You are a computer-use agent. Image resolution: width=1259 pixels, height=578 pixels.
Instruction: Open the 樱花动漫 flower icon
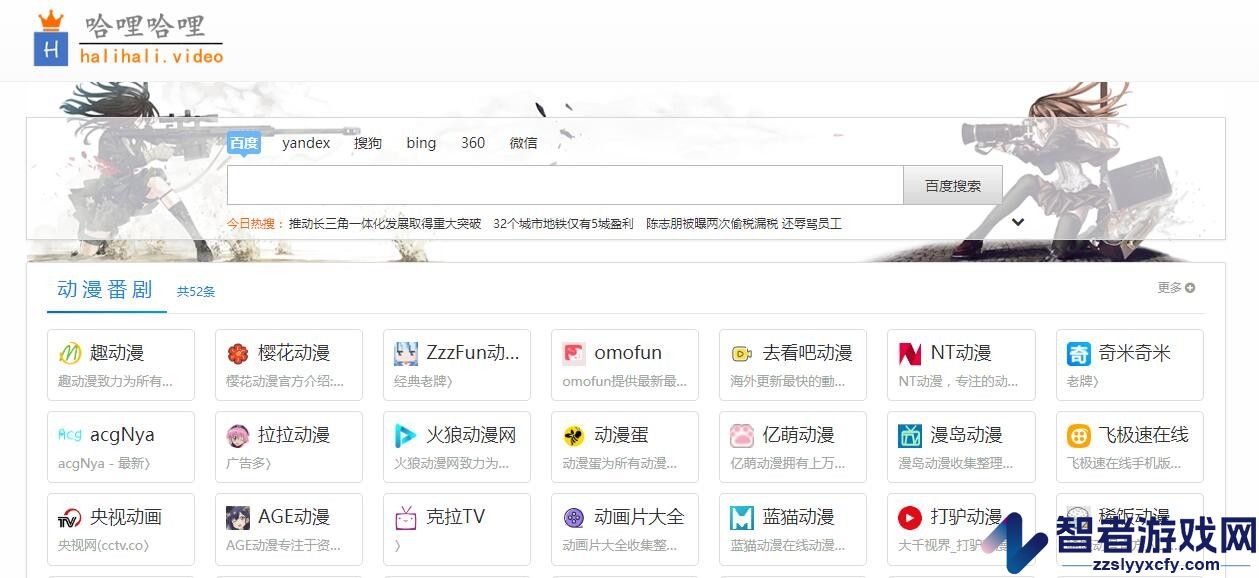[x=238, y=353]
